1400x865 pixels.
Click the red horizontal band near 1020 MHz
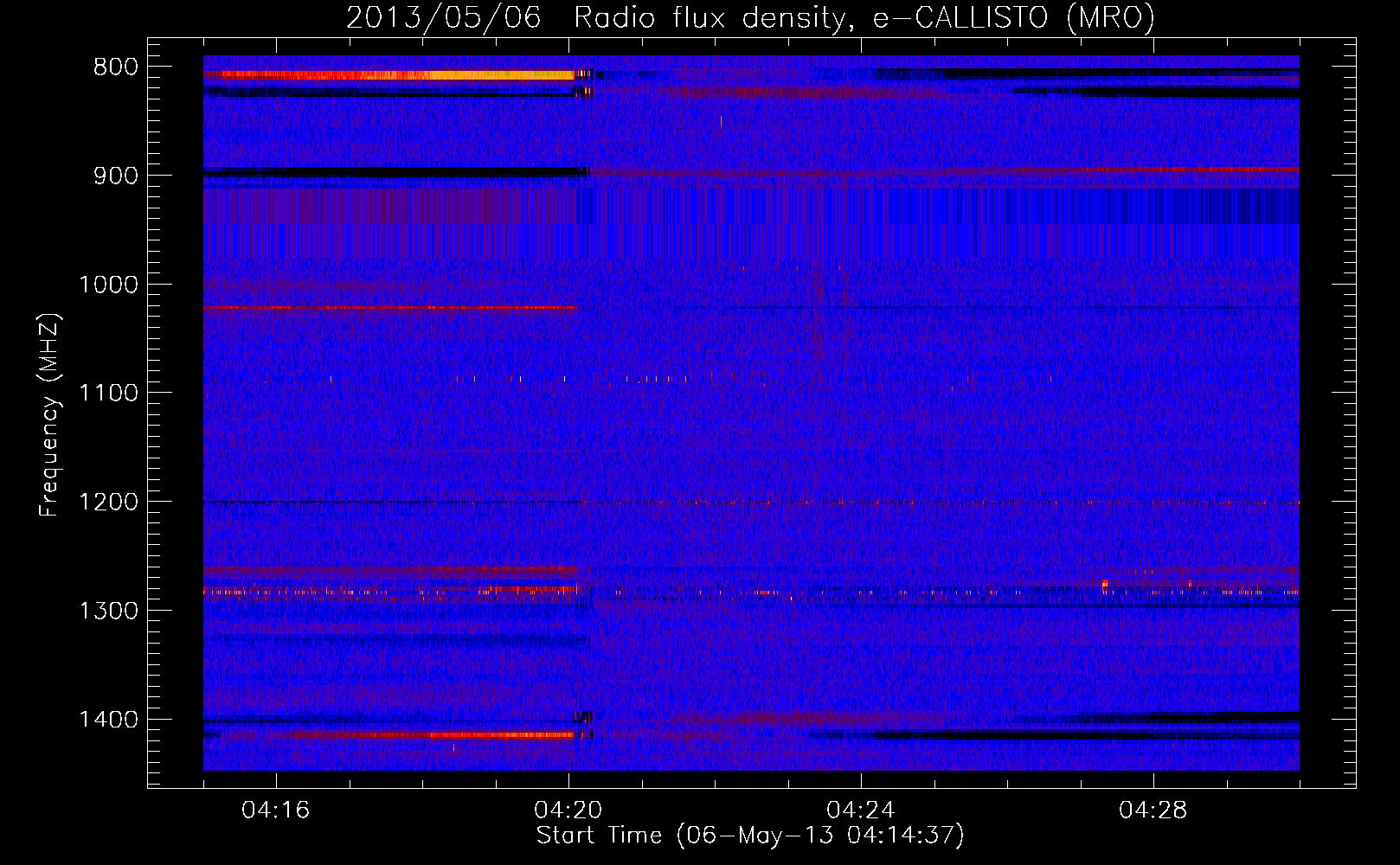390,307
